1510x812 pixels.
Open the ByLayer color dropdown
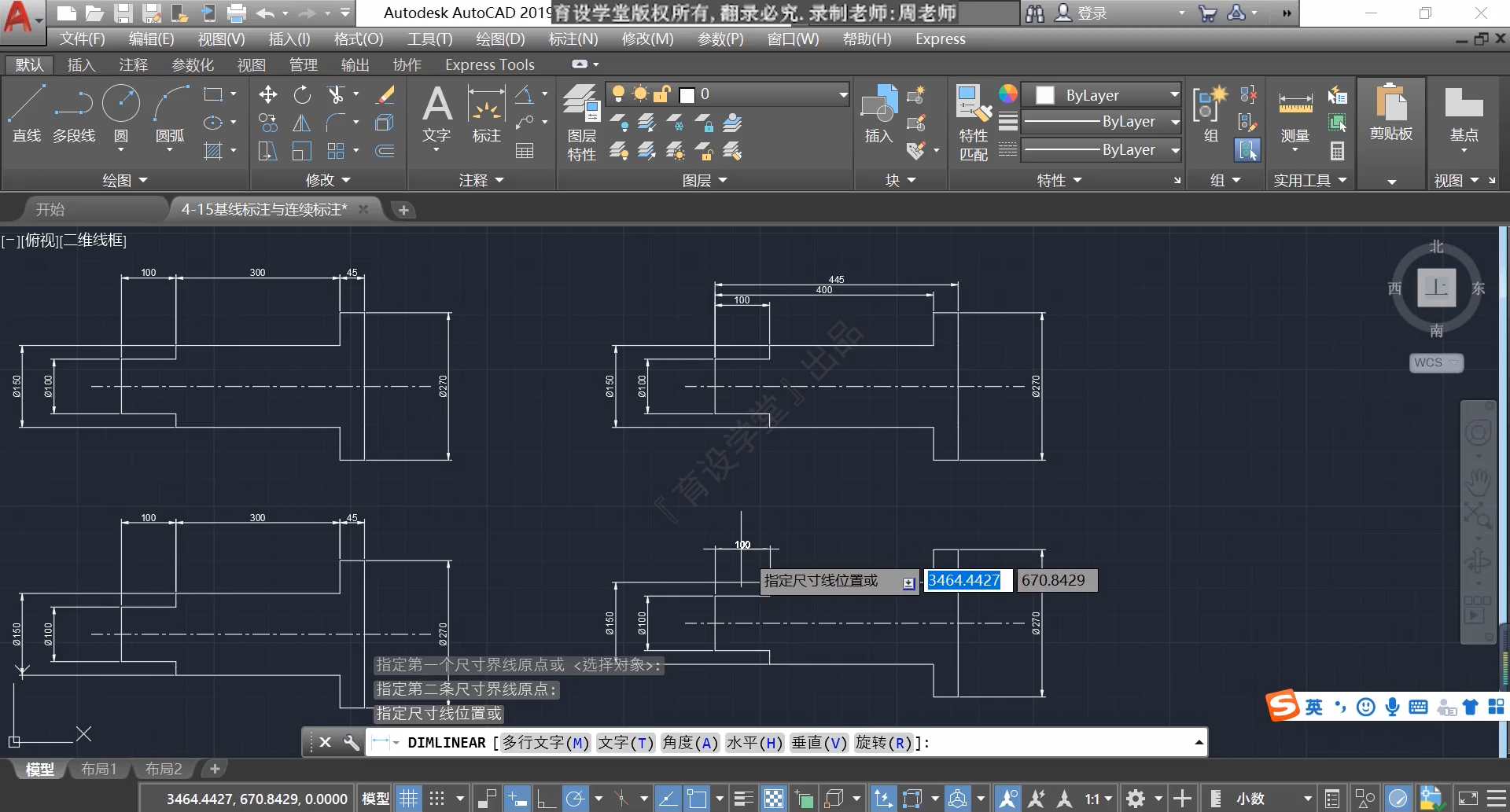(x=1101, y=95)
